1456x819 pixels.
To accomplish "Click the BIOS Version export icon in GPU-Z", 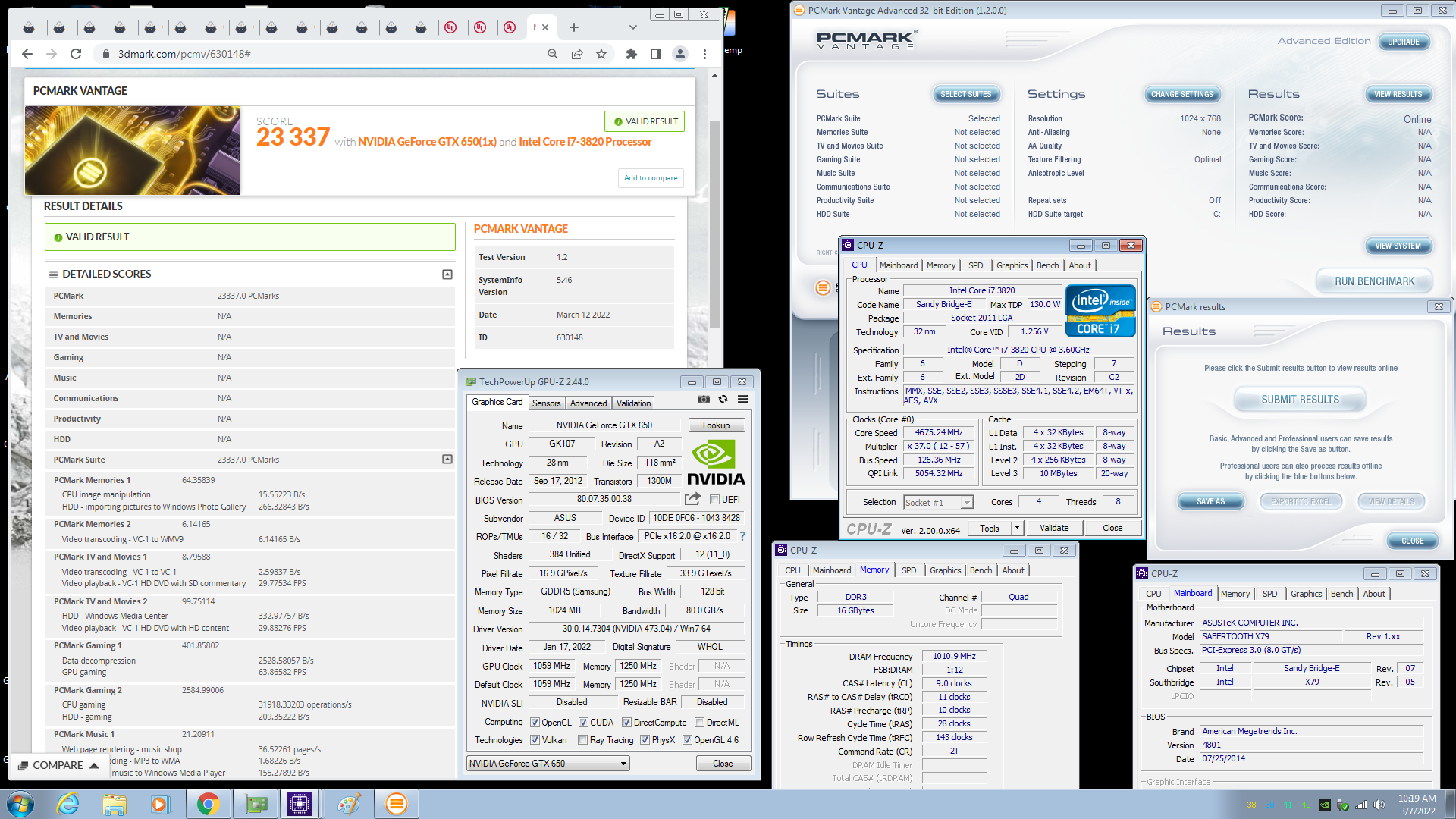I will coord(692,499).
